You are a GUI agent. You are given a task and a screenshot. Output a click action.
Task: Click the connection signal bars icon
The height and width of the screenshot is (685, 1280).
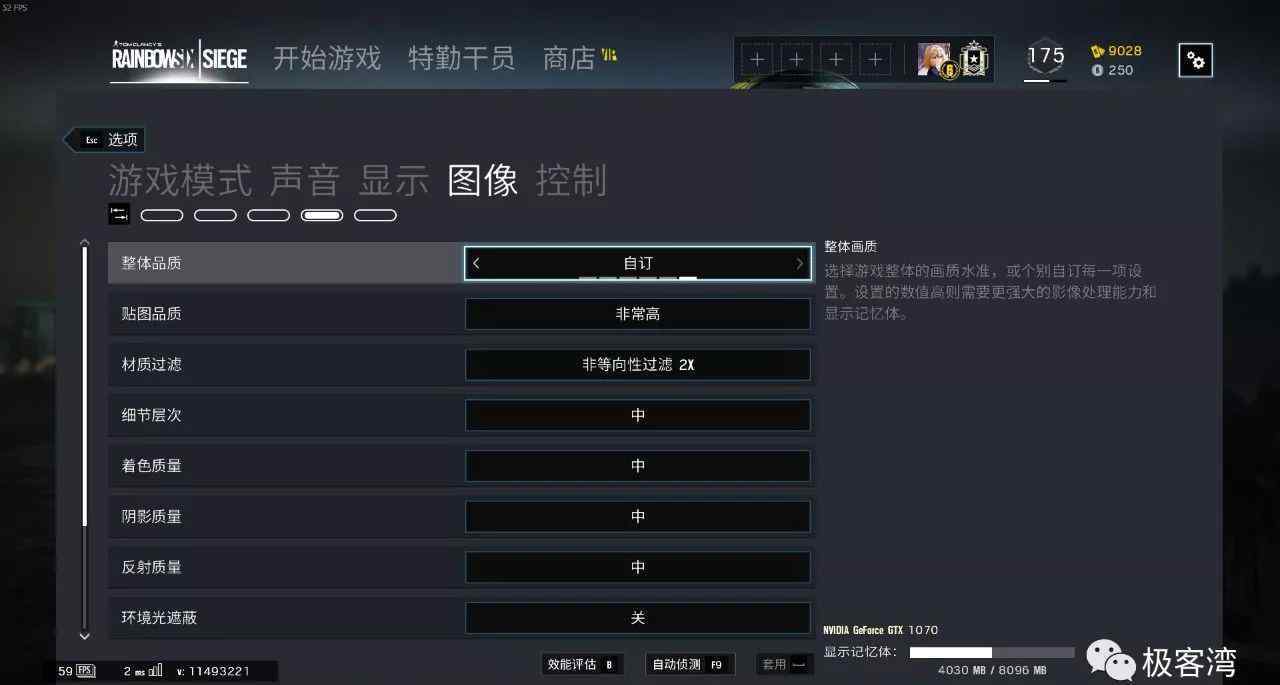[x=155, y=670]
